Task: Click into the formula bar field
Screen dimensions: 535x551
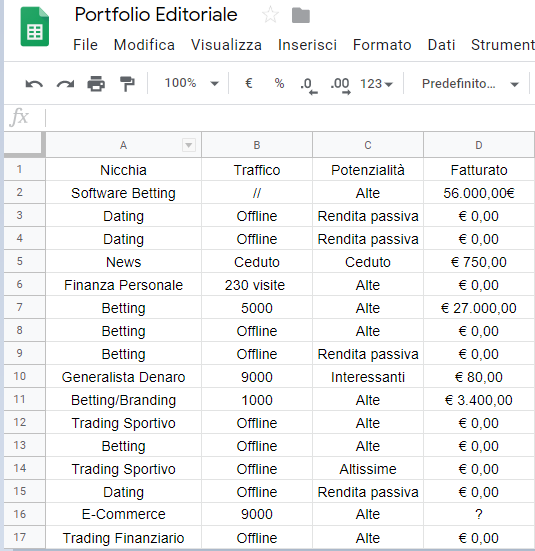Action: coord(290,117)
